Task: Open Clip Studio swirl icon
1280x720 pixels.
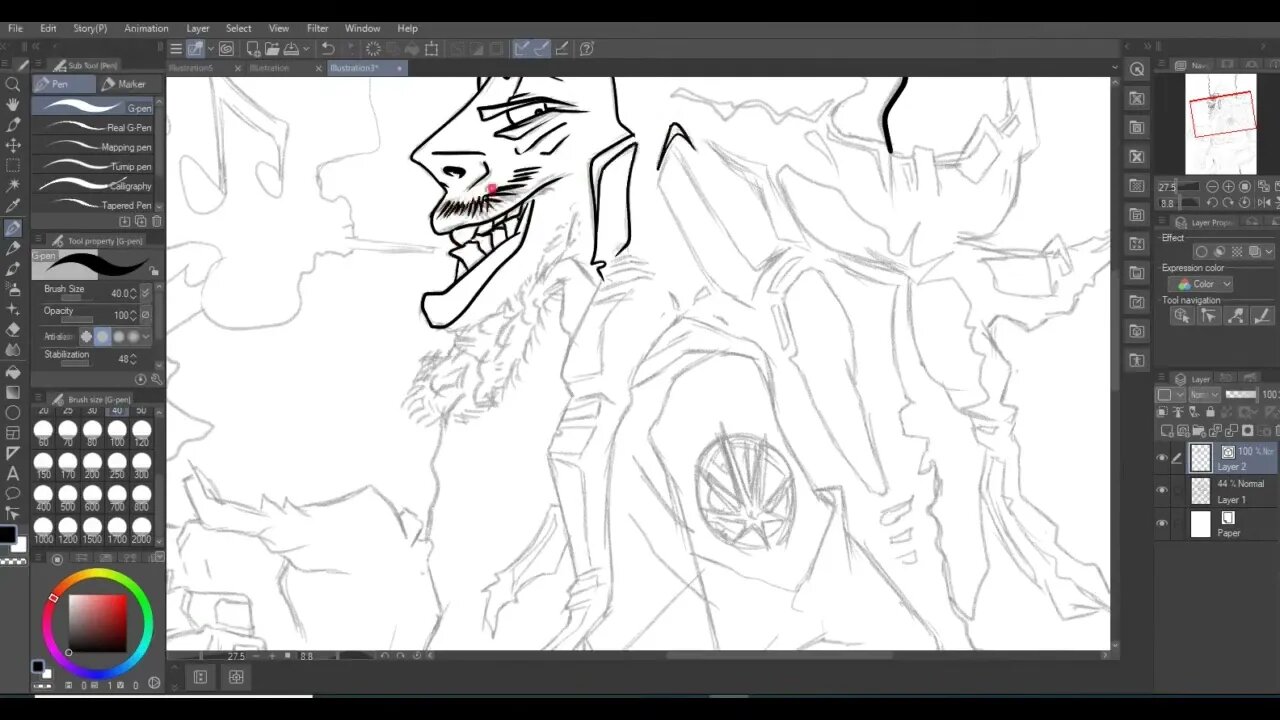Action: (226, 49)
